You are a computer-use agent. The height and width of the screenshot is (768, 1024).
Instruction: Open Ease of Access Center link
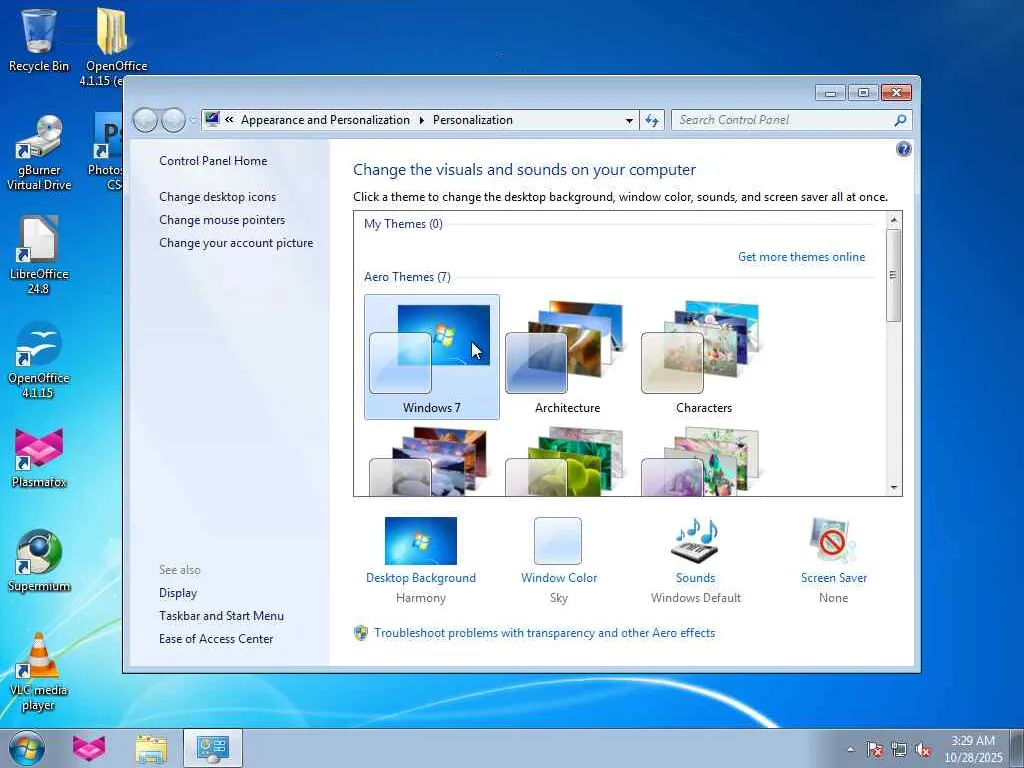(216, 639)
